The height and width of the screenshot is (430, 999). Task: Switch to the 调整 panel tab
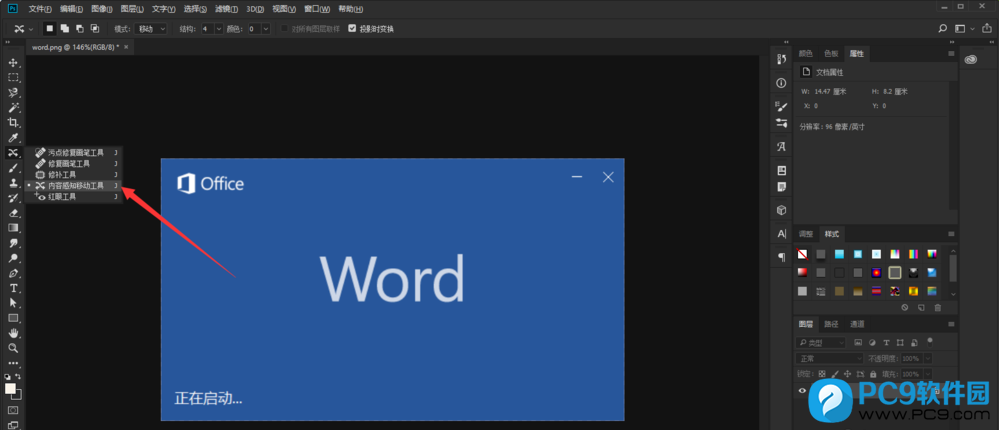tap(806, 234)
